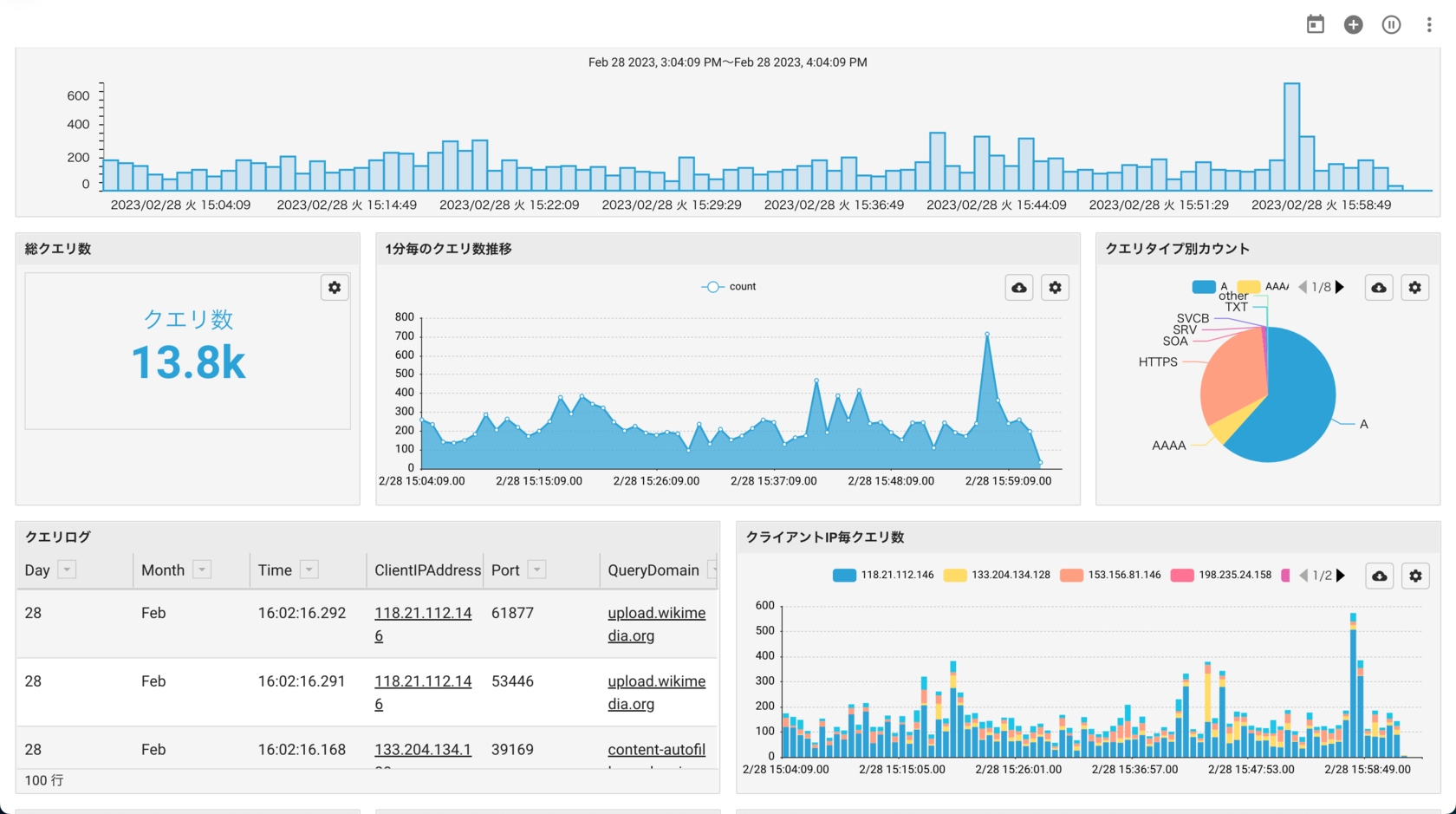Viewport: 1456px width, 814px height.
Task: Open 118.21.112.146 link in 16:02:16.292 row
Action: (423, 624)
